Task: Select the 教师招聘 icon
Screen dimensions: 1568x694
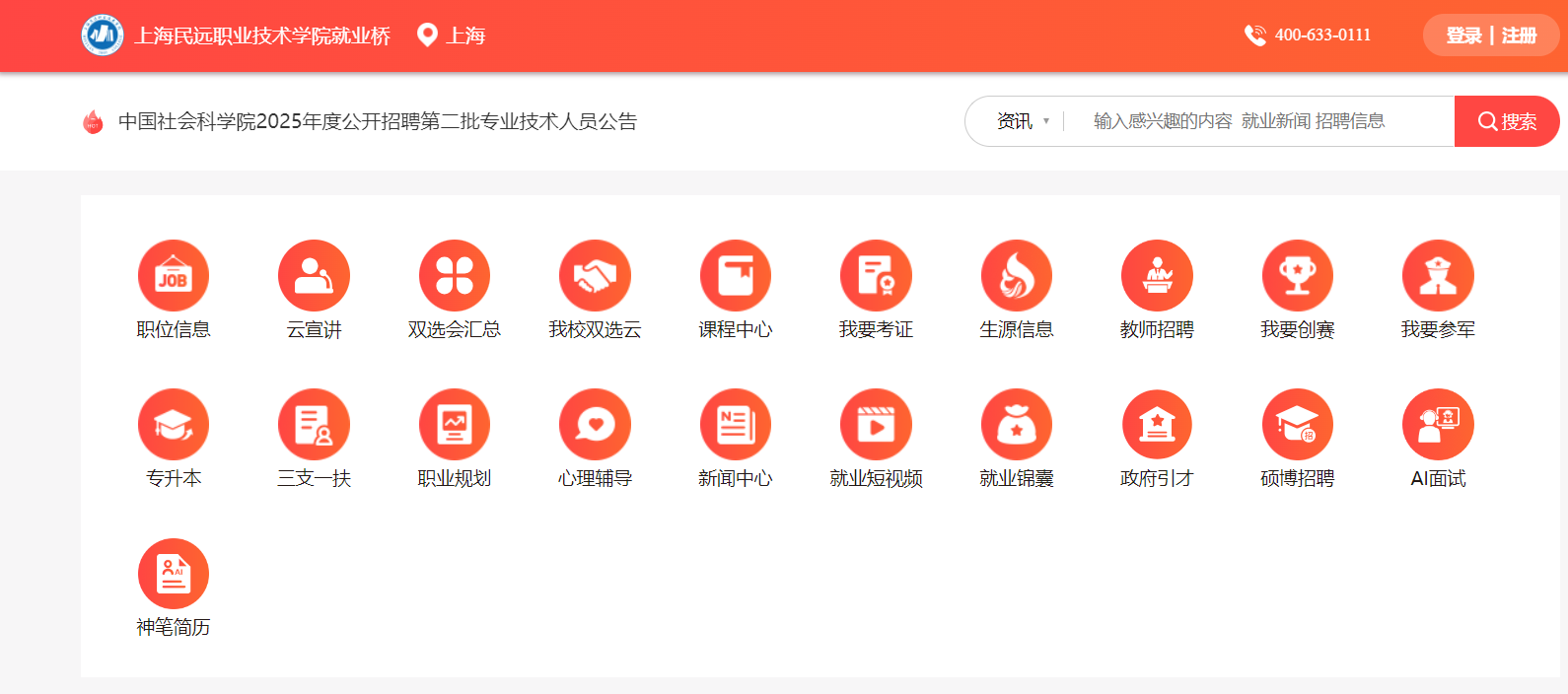Action: (1157, 276)
